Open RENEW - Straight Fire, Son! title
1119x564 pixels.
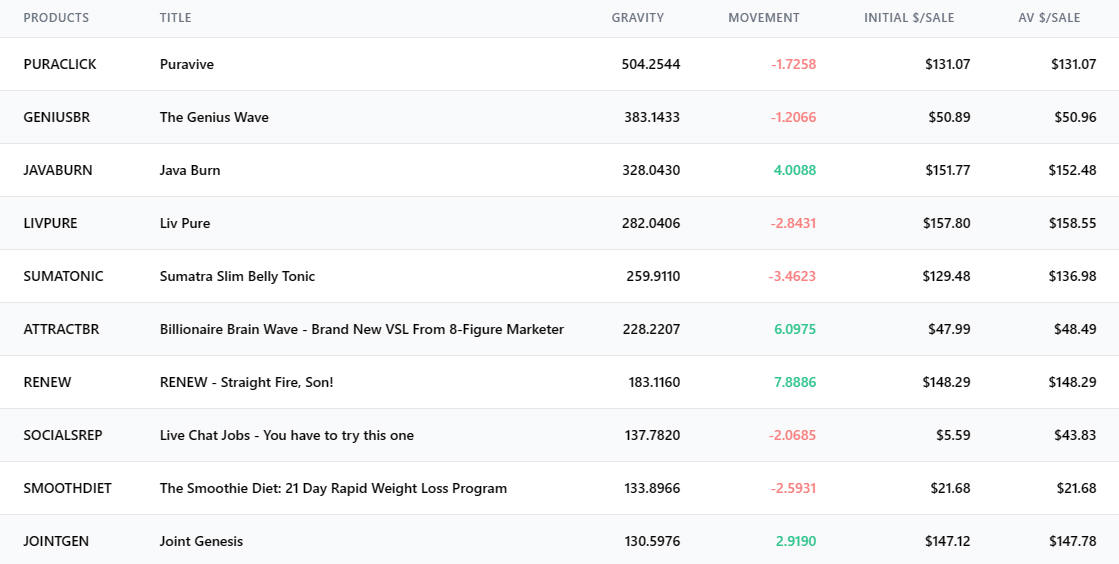pyautogui.click(x=246, y=382)
